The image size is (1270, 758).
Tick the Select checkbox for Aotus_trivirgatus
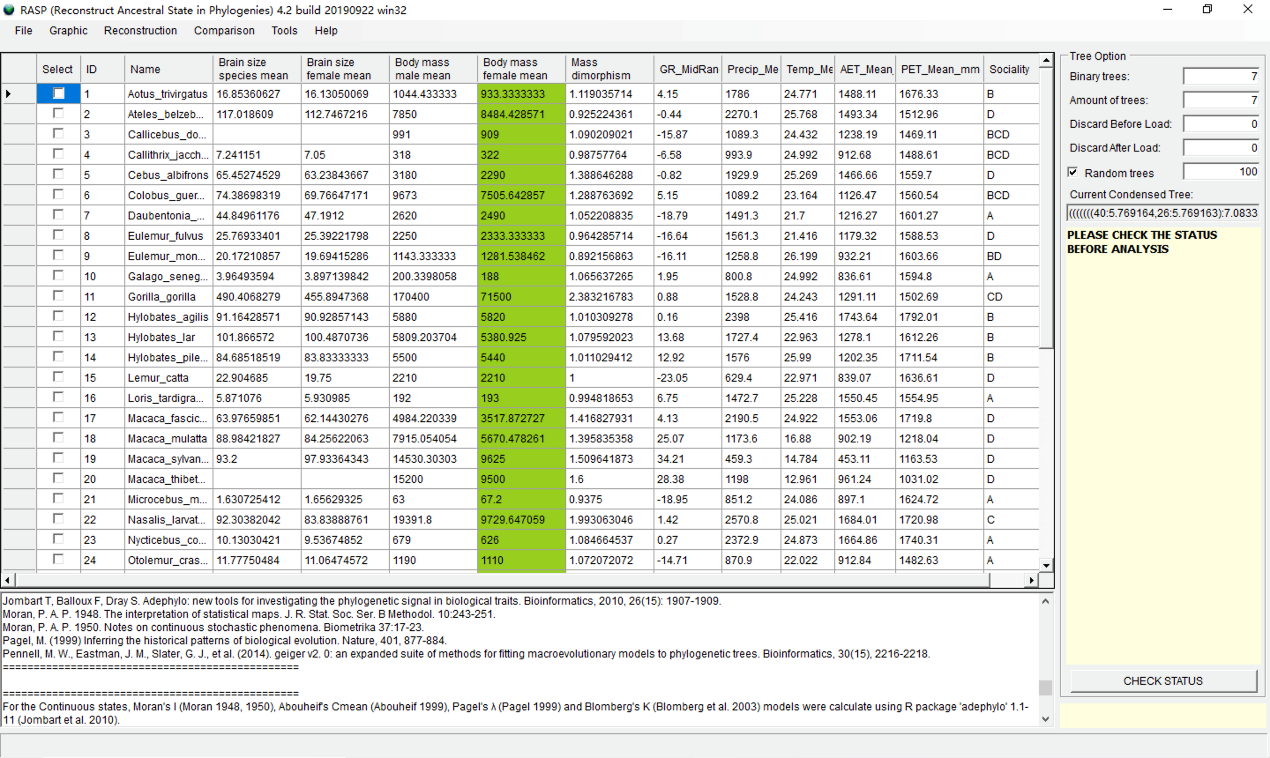[58, 94]
